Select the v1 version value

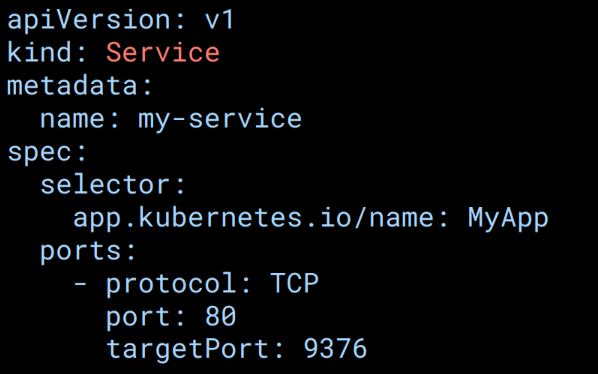click(x=219, y=20)
